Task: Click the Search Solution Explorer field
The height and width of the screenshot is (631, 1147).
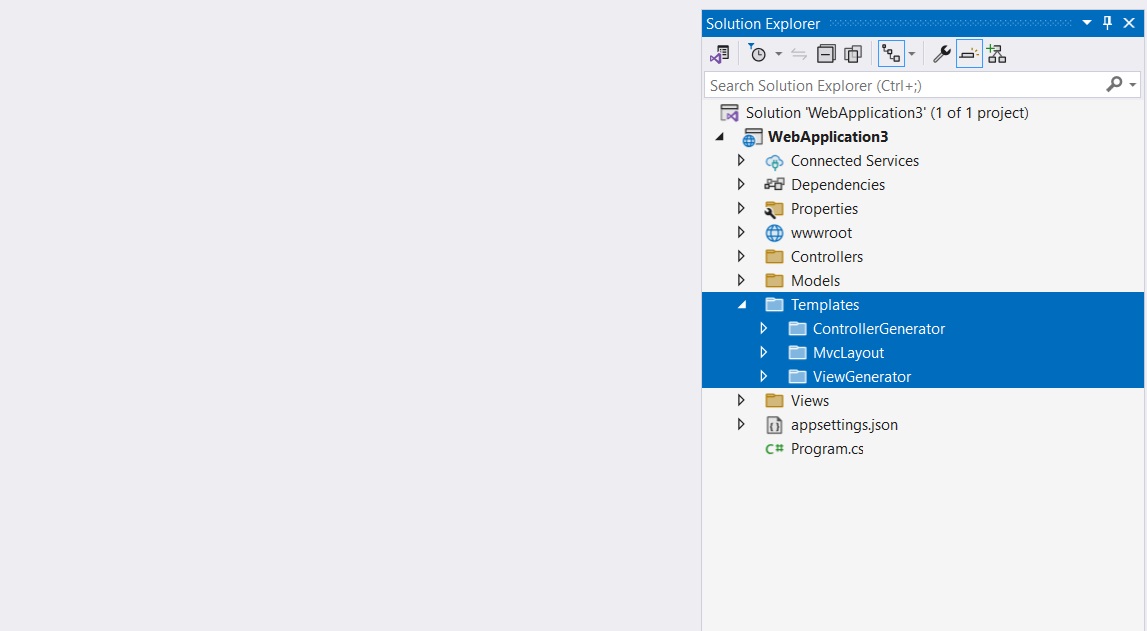Action: coord(900,85)
